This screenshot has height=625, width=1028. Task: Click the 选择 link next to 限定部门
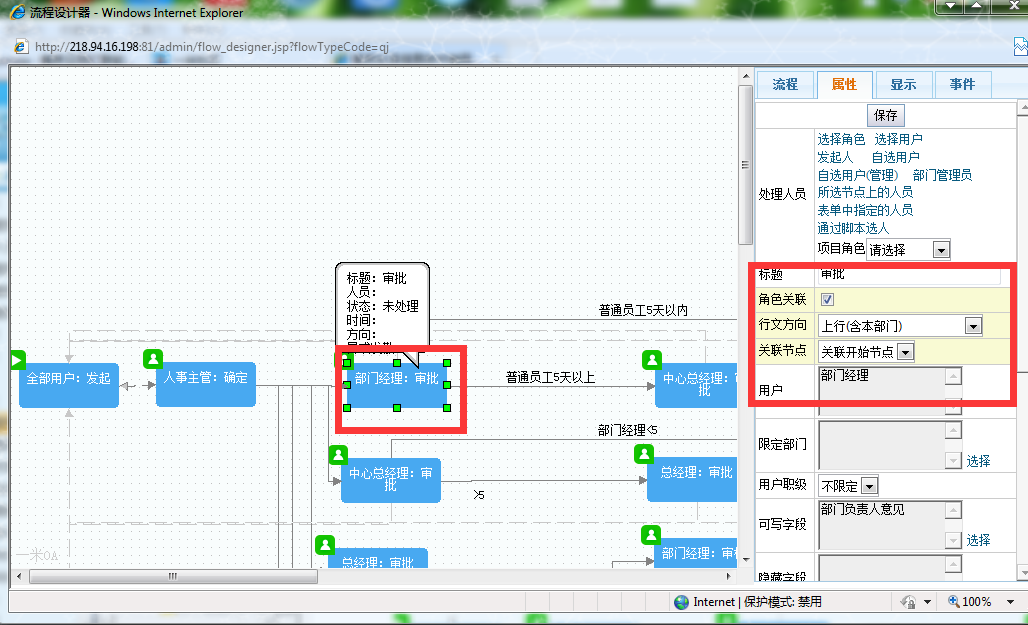click(x=978, y=461)
